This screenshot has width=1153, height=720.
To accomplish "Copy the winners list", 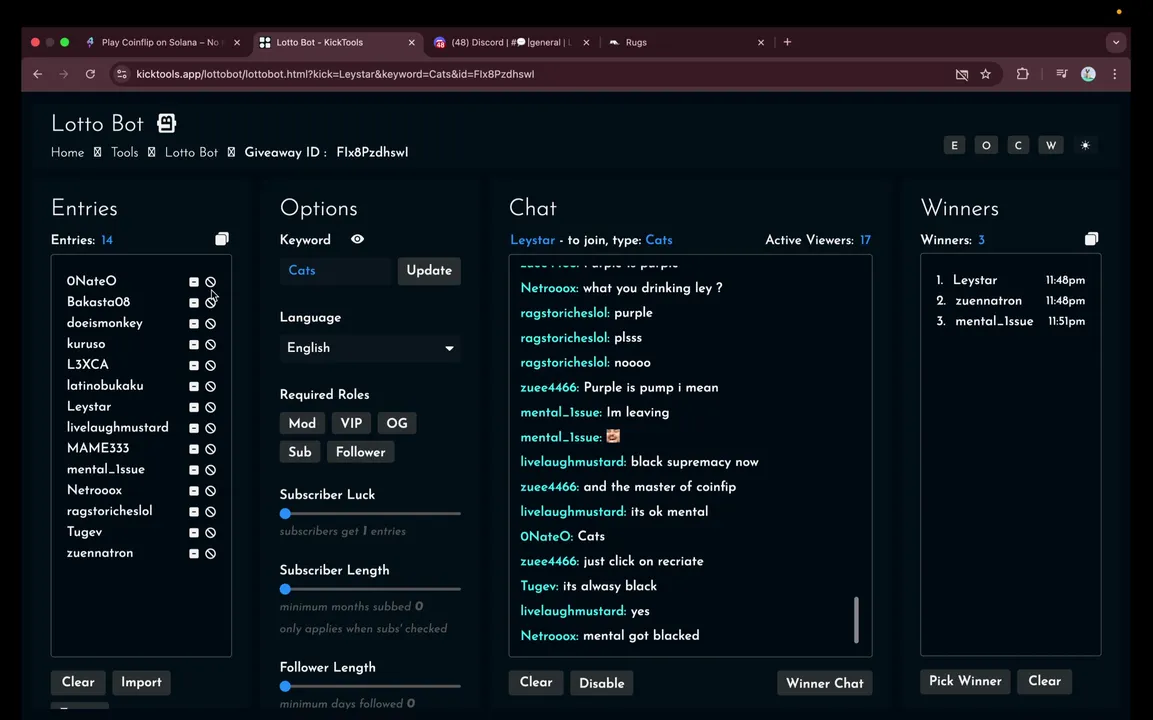I will tap(1091, 239).
